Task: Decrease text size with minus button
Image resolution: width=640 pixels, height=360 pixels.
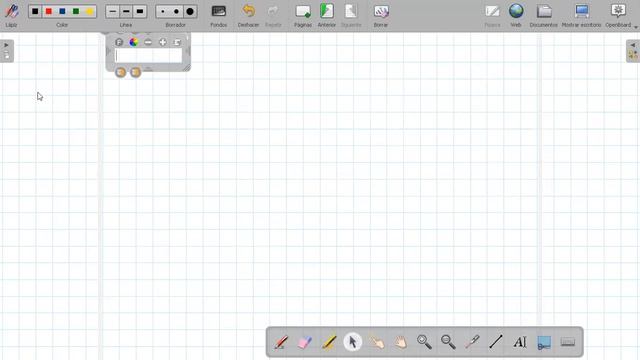Action: coord(148,42)
